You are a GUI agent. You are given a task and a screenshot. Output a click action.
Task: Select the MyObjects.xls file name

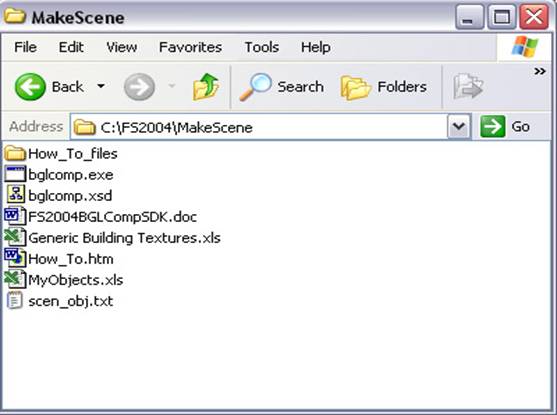pyautogui.click(x=76, y=280)
